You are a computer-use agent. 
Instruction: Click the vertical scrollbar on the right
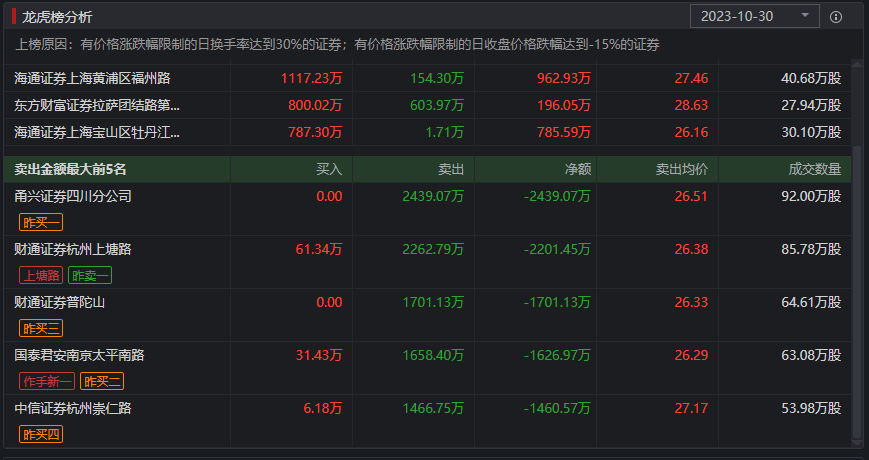855,300
